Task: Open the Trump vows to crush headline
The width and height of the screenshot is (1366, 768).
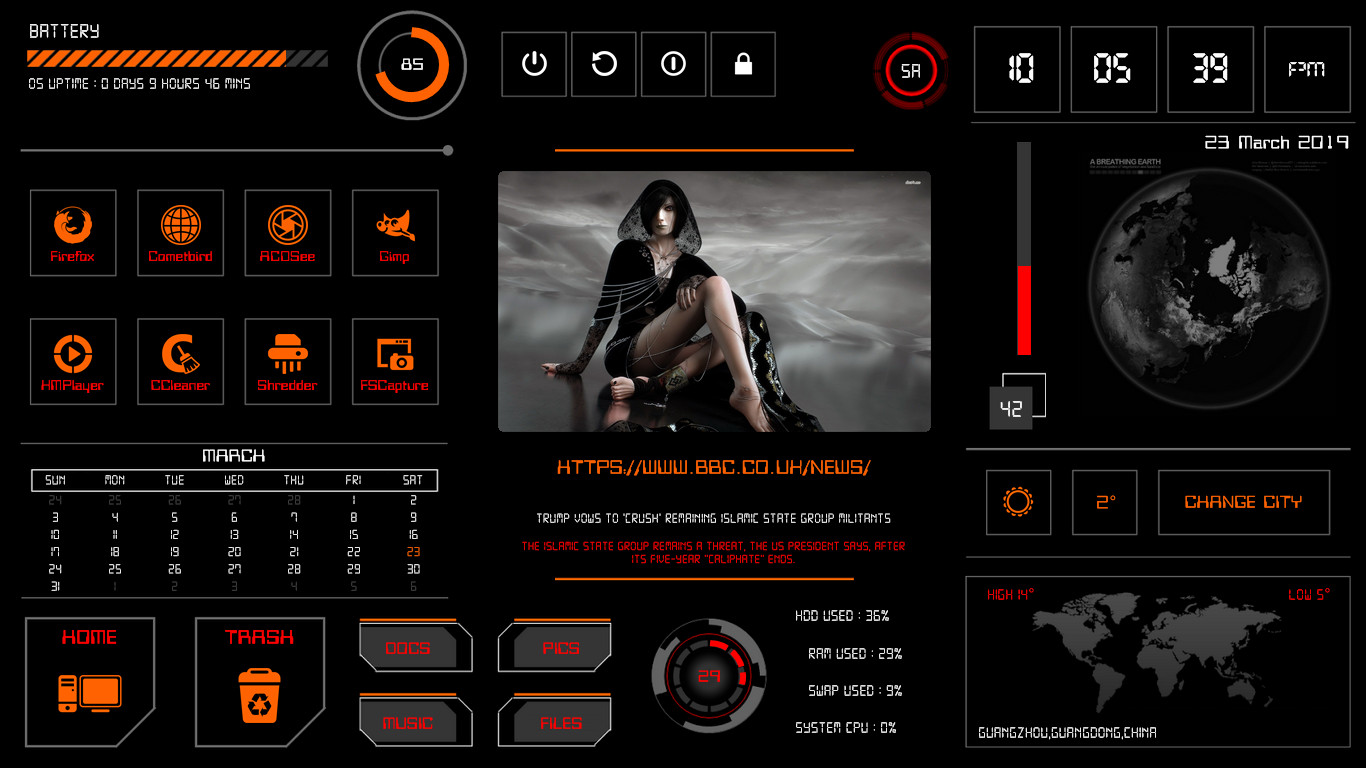Action: [x=713, y=518]
